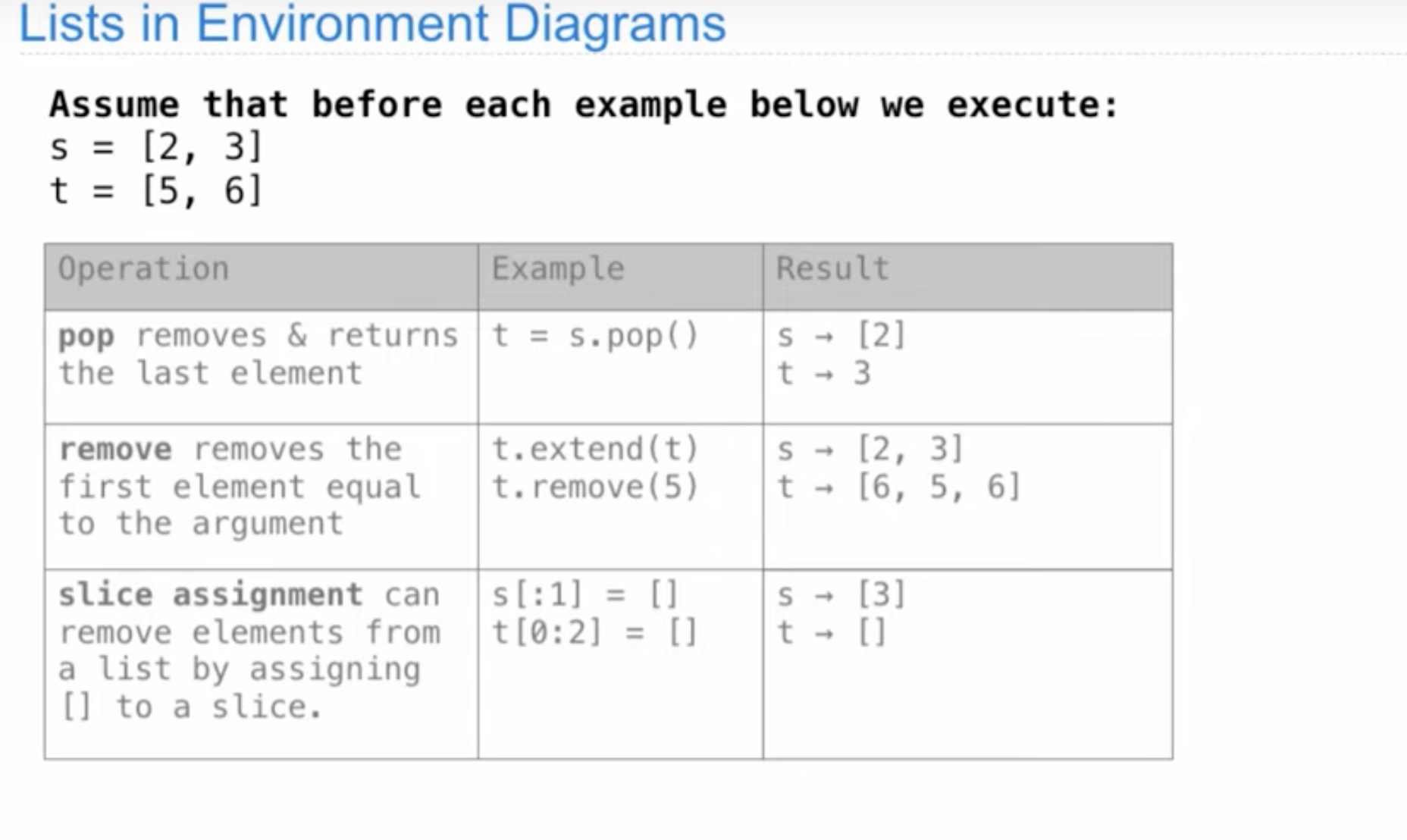1407x840 pixels.
Task: Click the t.remove(5) example line
Action: point(595,487)
